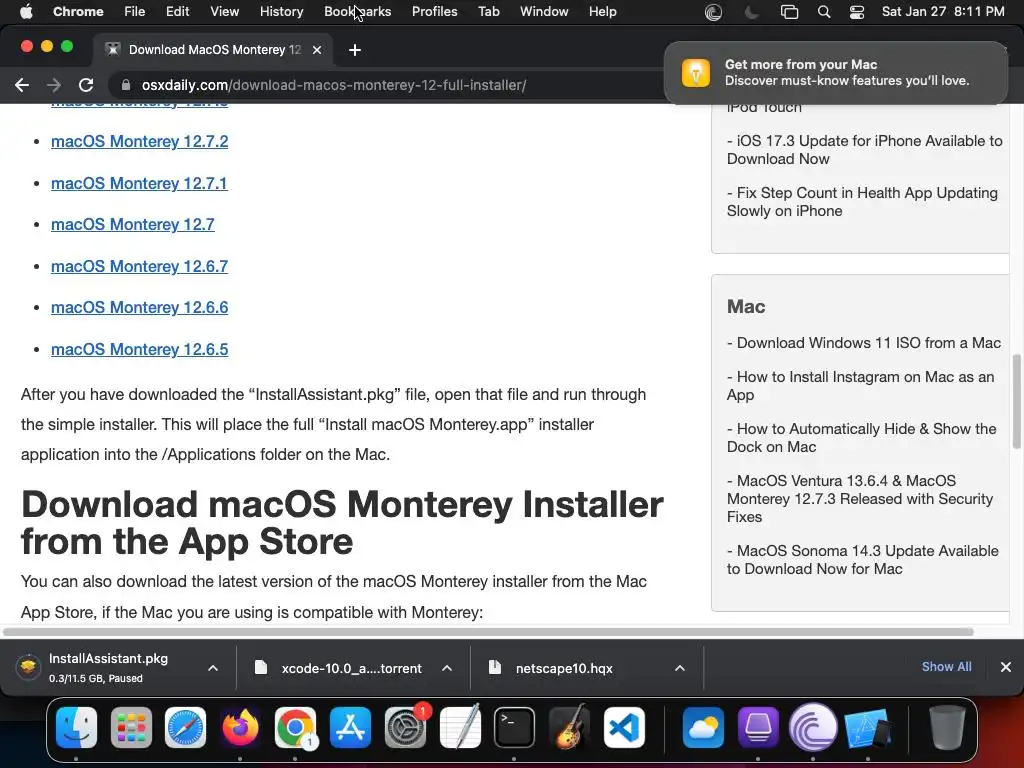Toggle Do Not Disturb moon icon
Image resolution: width=1024 pixels, height=768 pixels.
752,12
